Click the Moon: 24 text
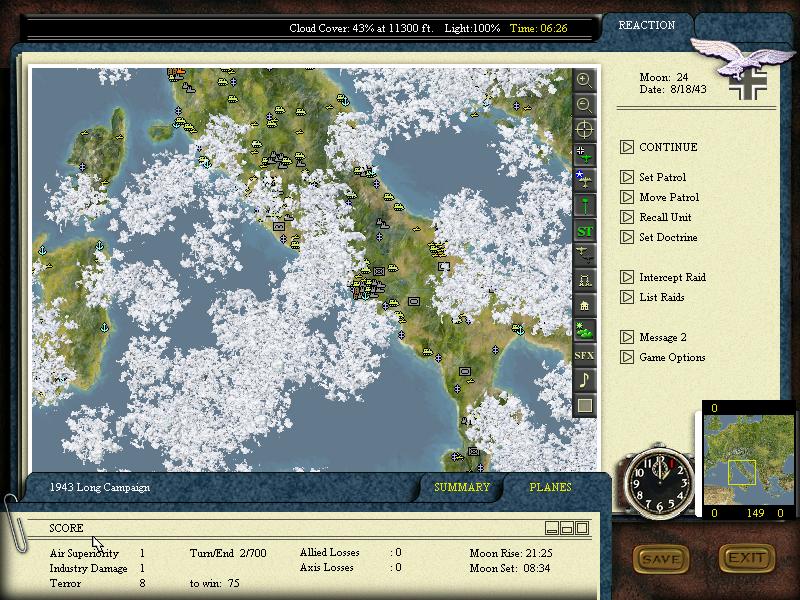The width and height of the screenshot is (800, 600). [x=663, y=77]
